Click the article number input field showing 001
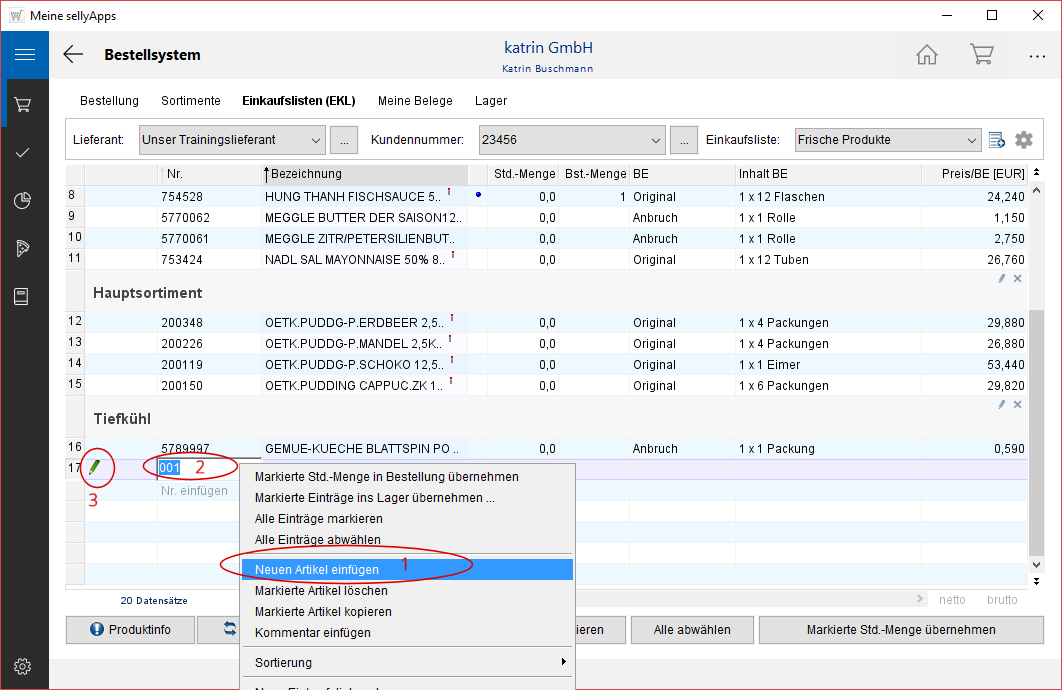Image resolution: width=1062 pixels, height=690 pixels. [x=195, y=468]
